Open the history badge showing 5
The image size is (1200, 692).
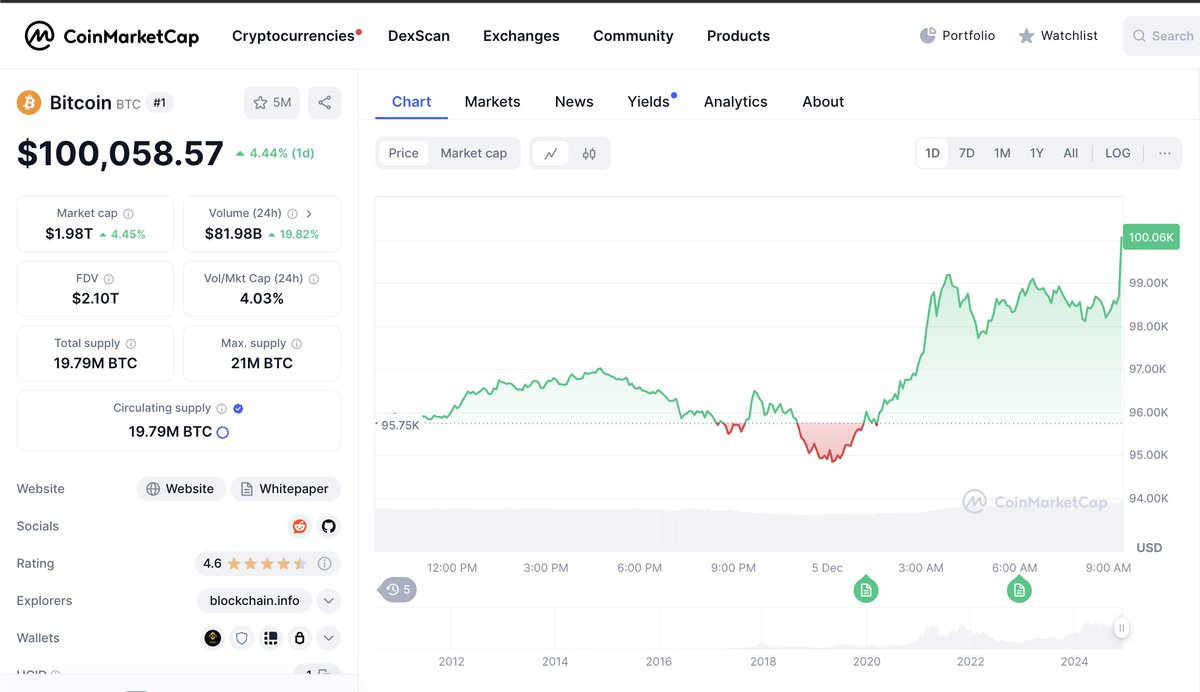(x=398, y=590)
